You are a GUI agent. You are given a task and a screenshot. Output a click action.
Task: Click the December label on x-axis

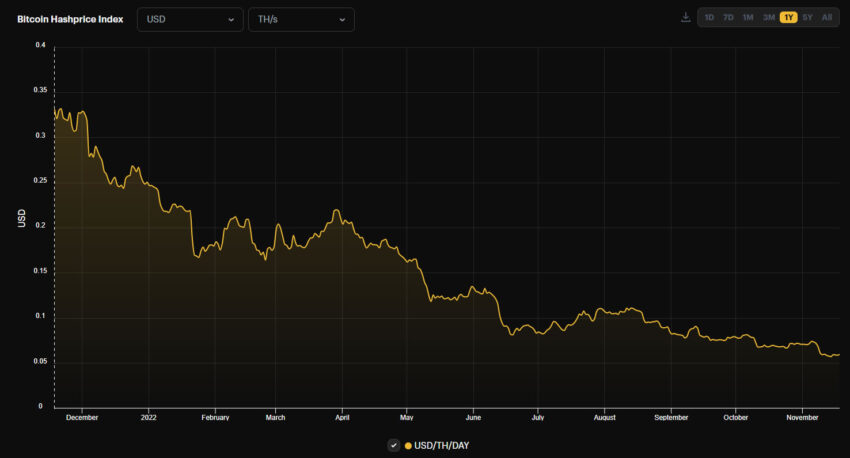[x=82, y=417]
